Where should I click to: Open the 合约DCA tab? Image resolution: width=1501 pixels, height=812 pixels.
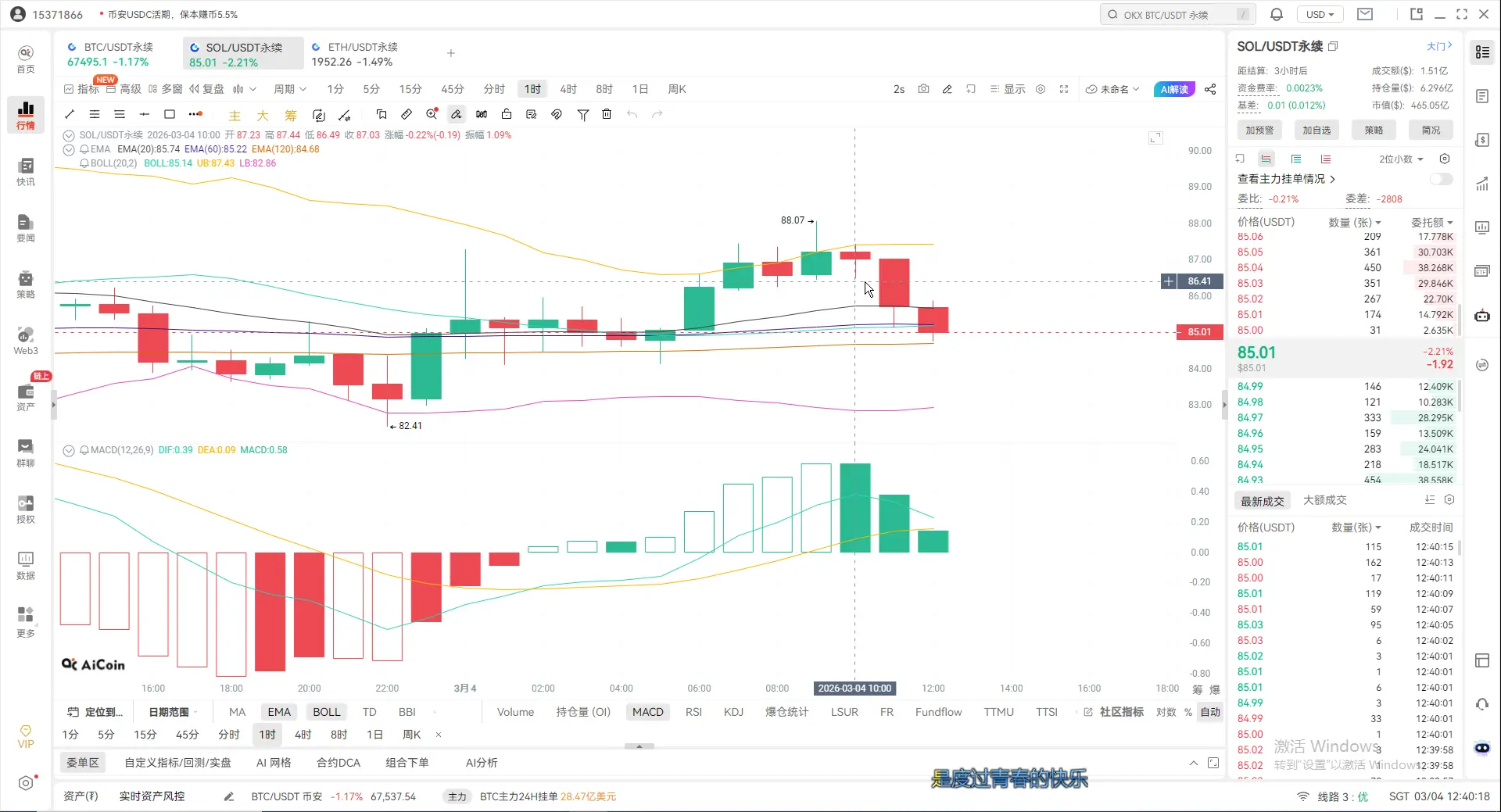339,763
